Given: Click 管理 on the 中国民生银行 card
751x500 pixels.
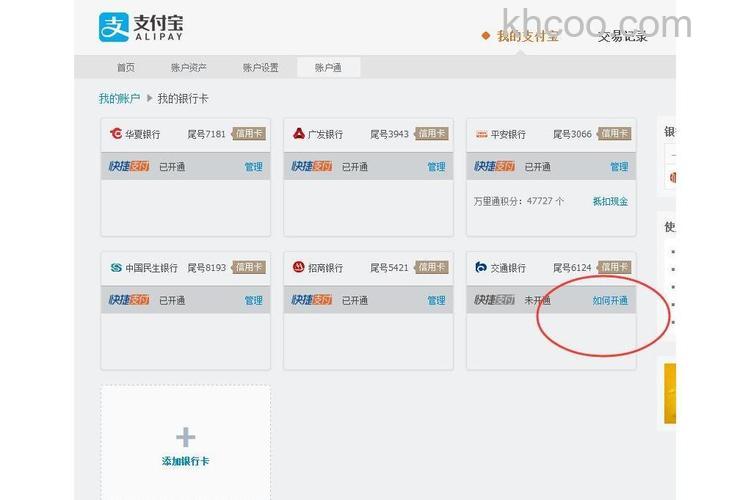Looking at the screenshot, I should tap(253, 300).
